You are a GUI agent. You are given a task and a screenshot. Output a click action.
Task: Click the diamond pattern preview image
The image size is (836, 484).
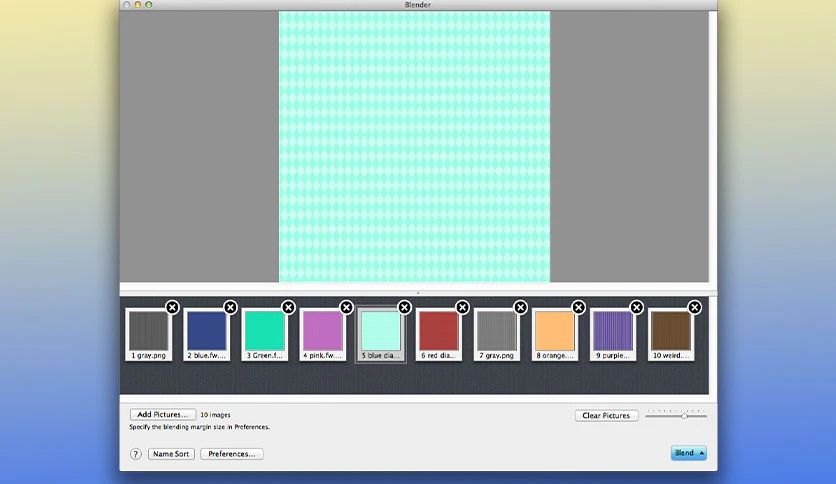pyautogui.click(x=414, y=147)
